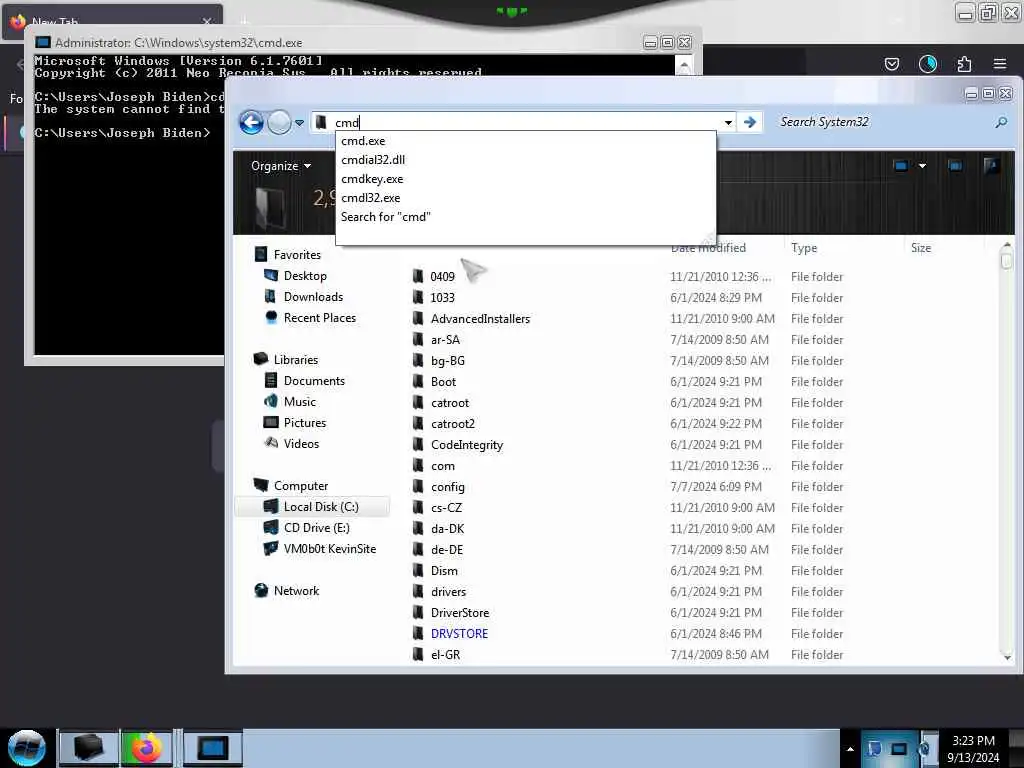Select VM0b0t KevinSite drive

point(329,549)
